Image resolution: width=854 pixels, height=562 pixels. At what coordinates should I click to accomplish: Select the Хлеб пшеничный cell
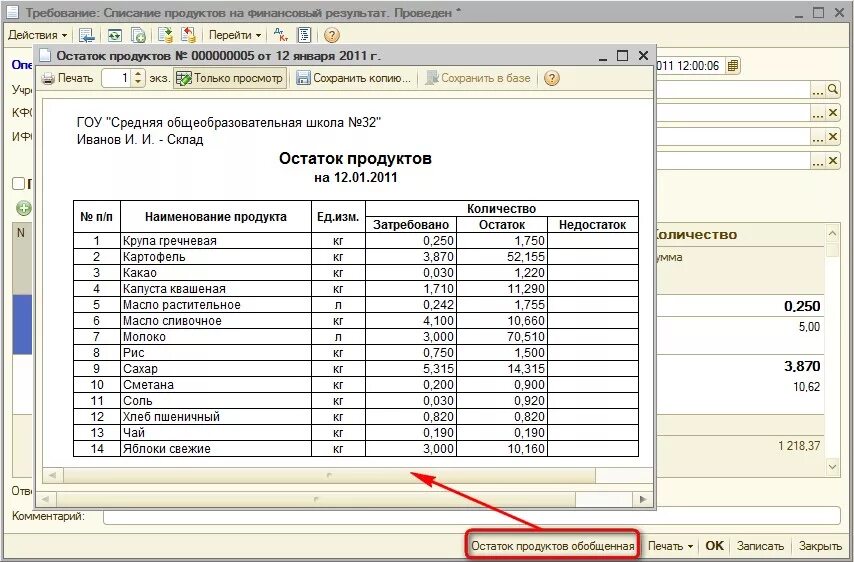coord(216,417)
